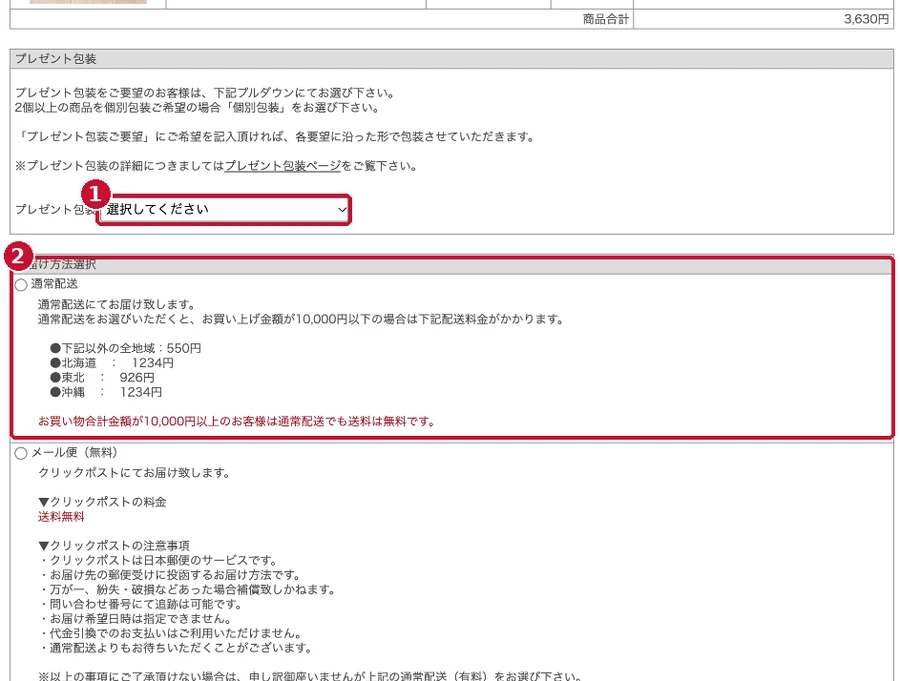Click the 下記以外の全地域：550円 shipping line
The height and width of the screenshot is (681, 900).
click(125, 349)
